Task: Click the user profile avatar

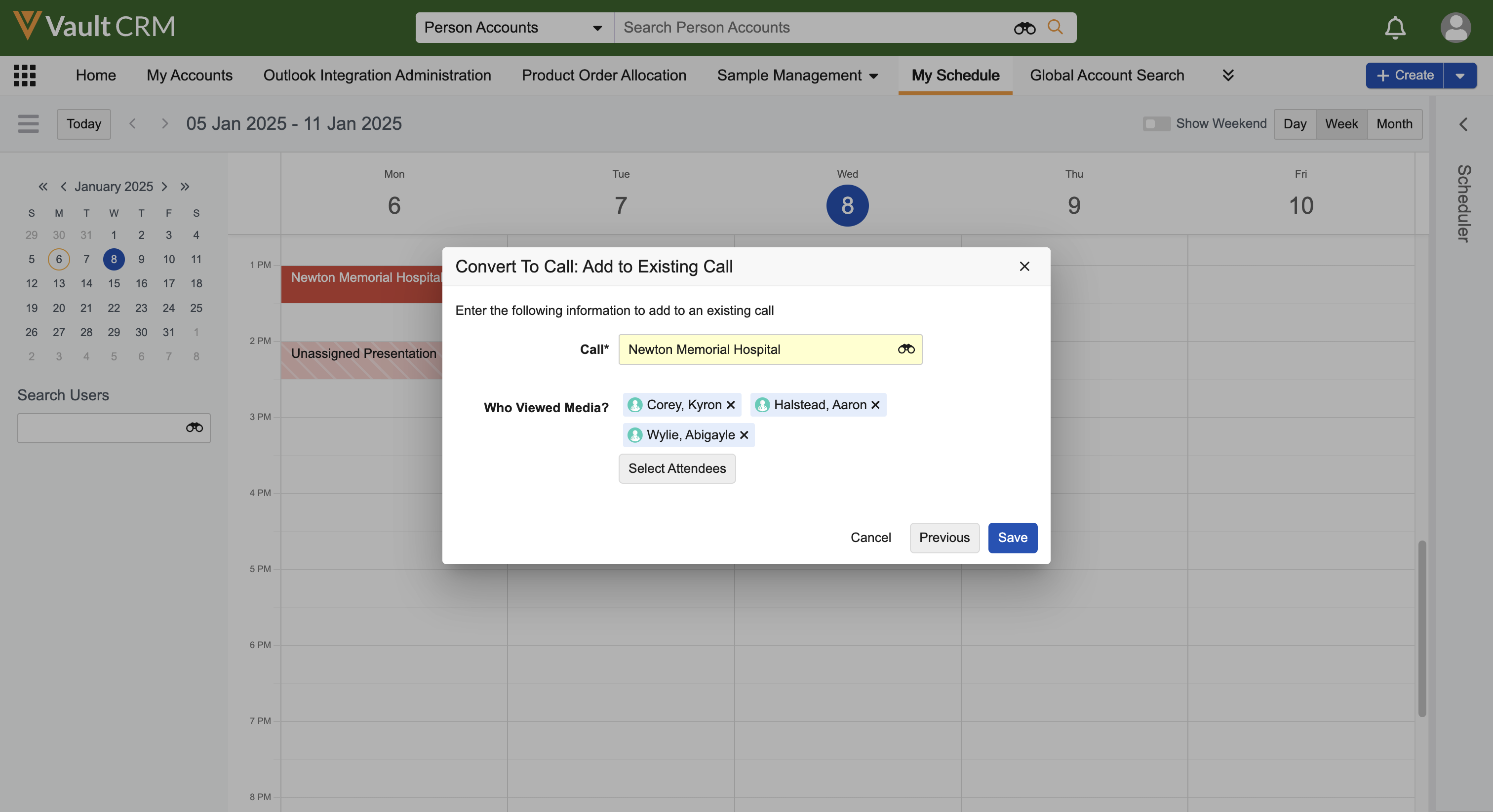Action: tap(1455, 27)
